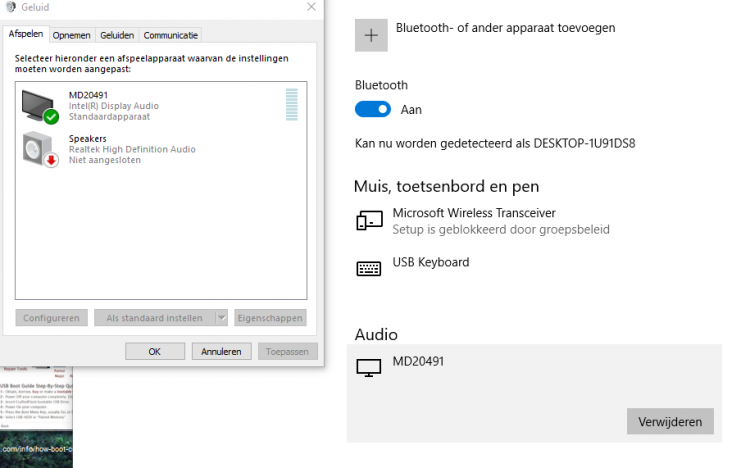Open the Geluiden tab
Viewport: 750px width, 468px height.
(x=117, y=35)
